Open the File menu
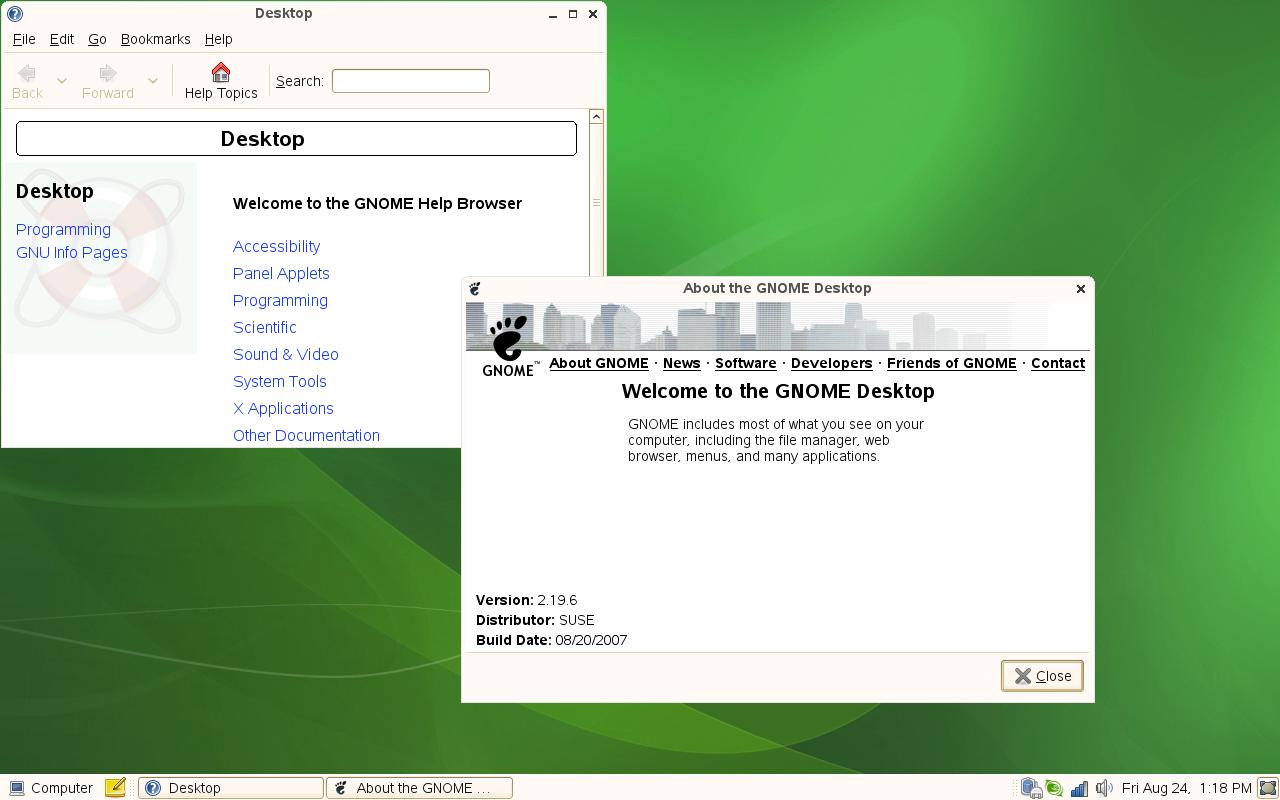The image size is (1280, 800). (24, 39)
